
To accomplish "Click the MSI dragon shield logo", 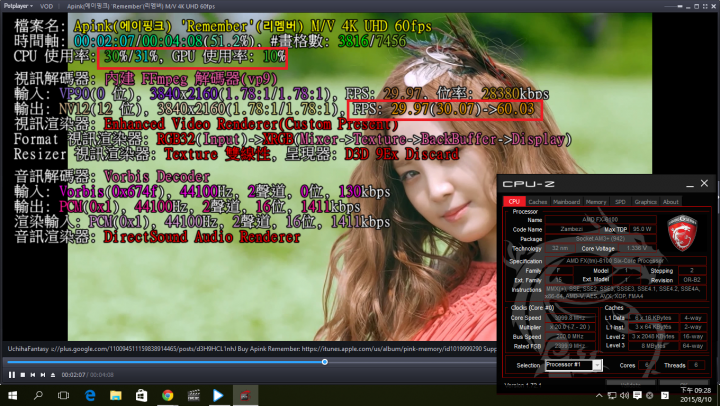I will (681, 233).
